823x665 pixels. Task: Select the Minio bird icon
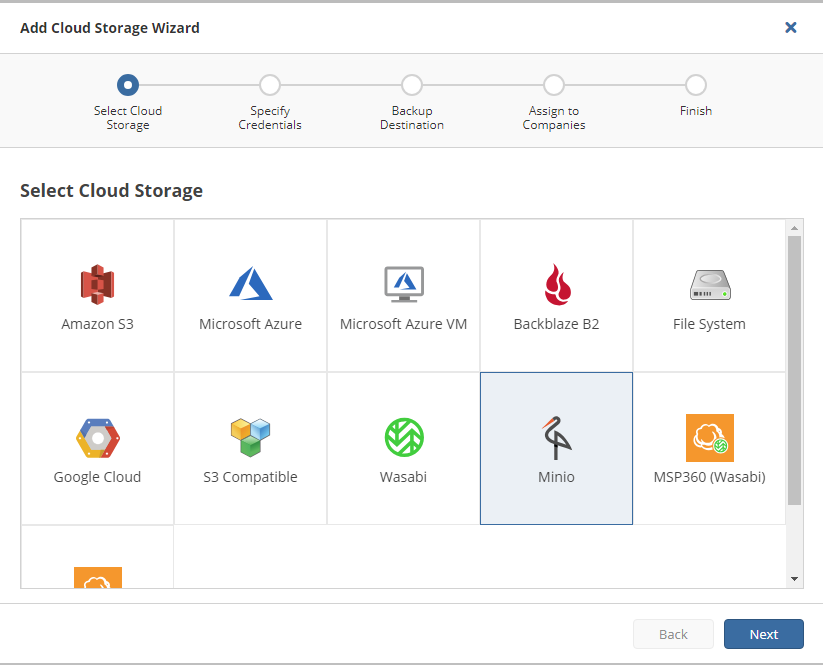(557, 438)
